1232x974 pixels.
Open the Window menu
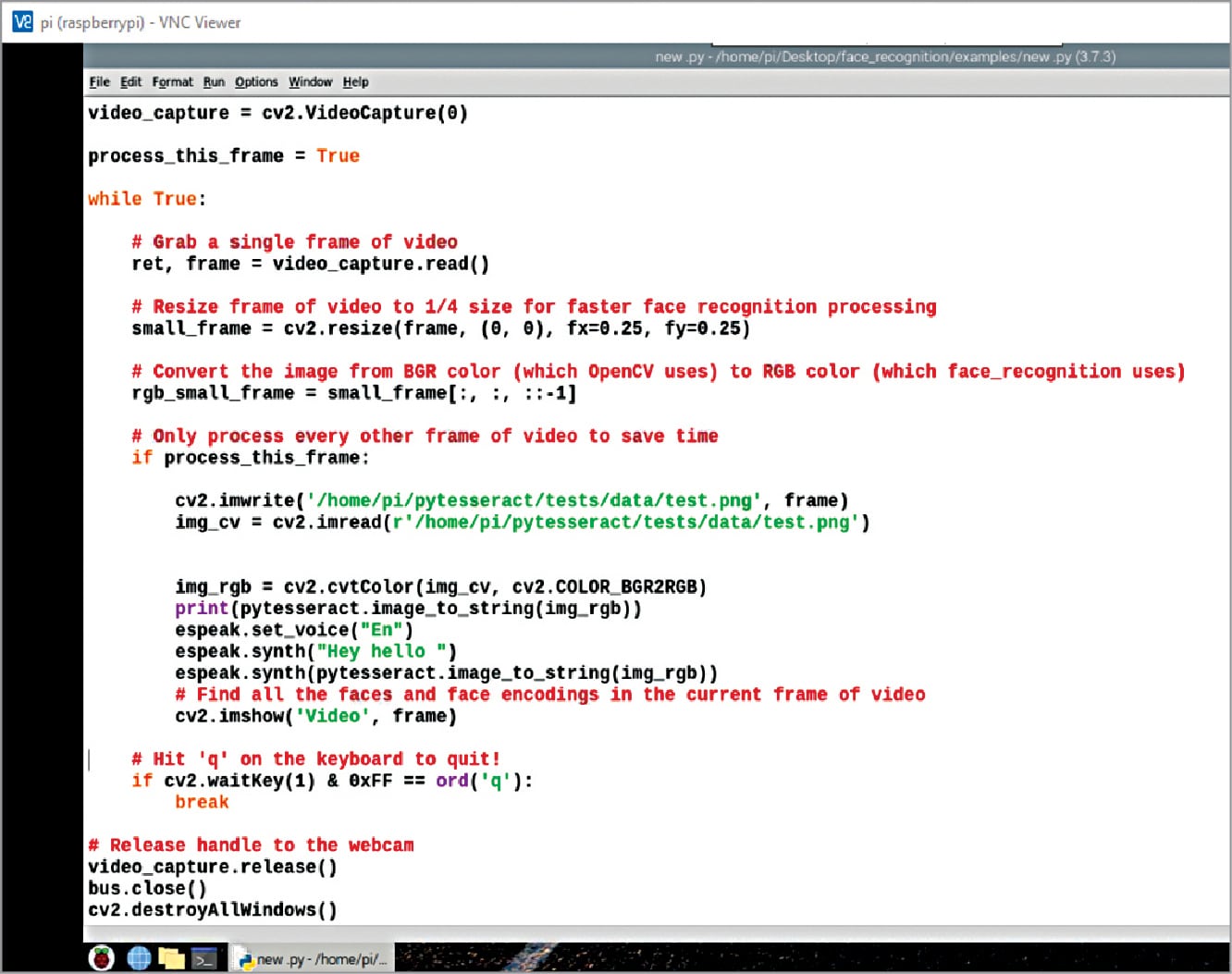pos(310,82)
